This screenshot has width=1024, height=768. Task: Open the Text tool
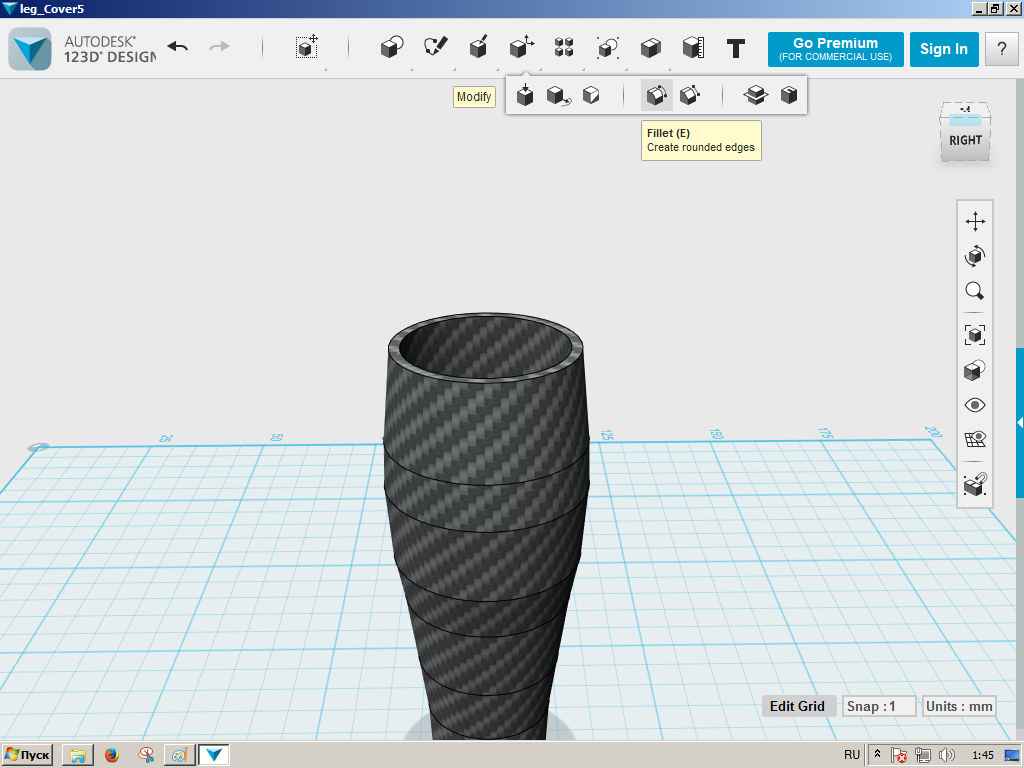click(736, 47)
